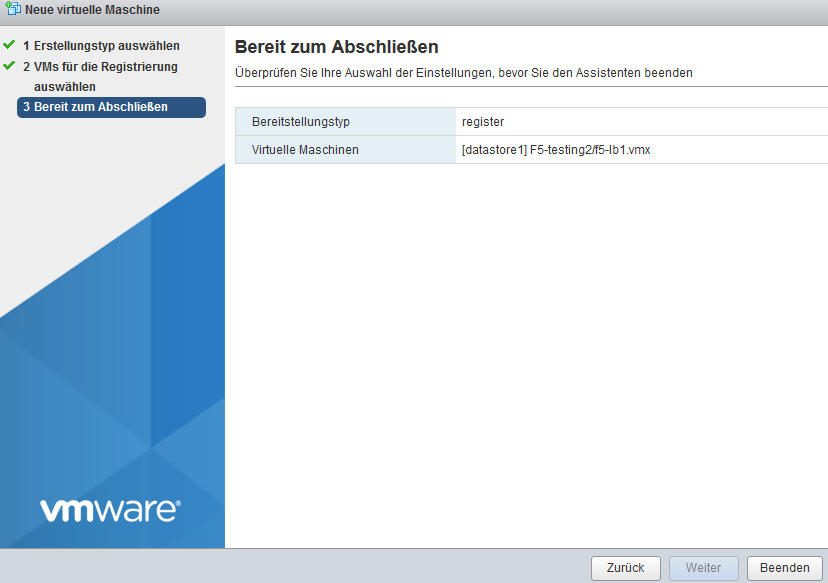Click the green checkmark beside step 2
Screen dimensions: 828x583
pos(9,66)
